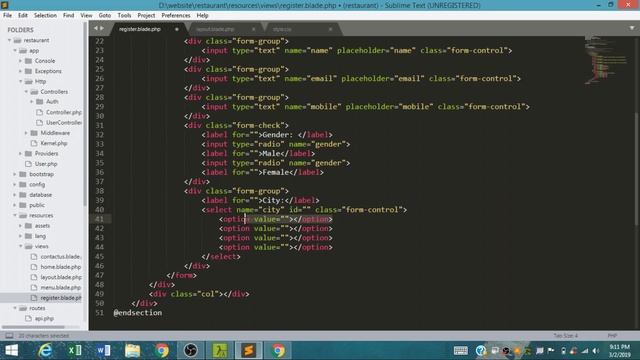This screenshot has height=360, width=640.
Task: Open the Chrome icon beside File Explorer
Action: point(162,350)
